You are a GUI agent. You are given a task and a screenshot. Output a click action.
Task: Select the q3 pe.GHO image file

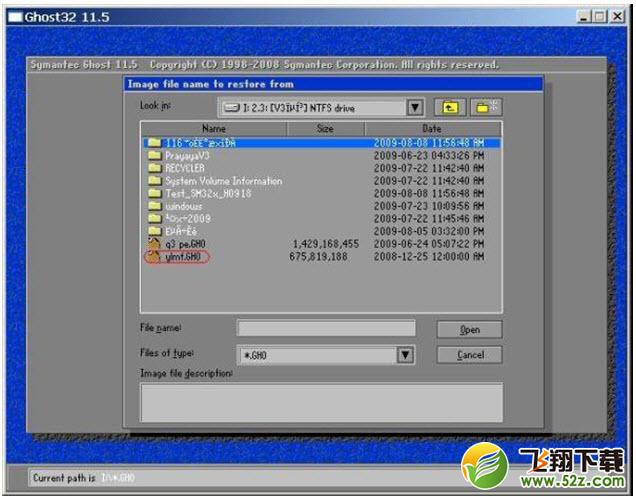[185, 244]
